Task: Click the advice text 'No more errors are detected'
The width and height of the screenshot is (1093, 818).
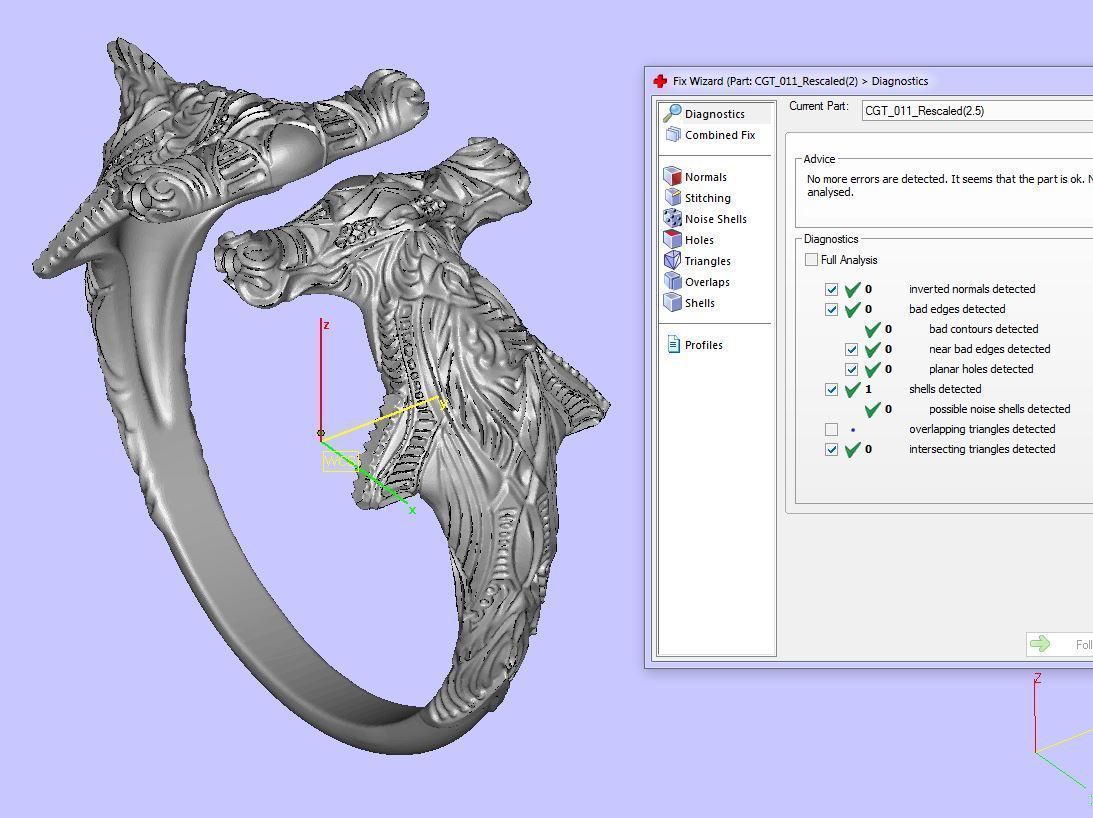Action: 874,179
